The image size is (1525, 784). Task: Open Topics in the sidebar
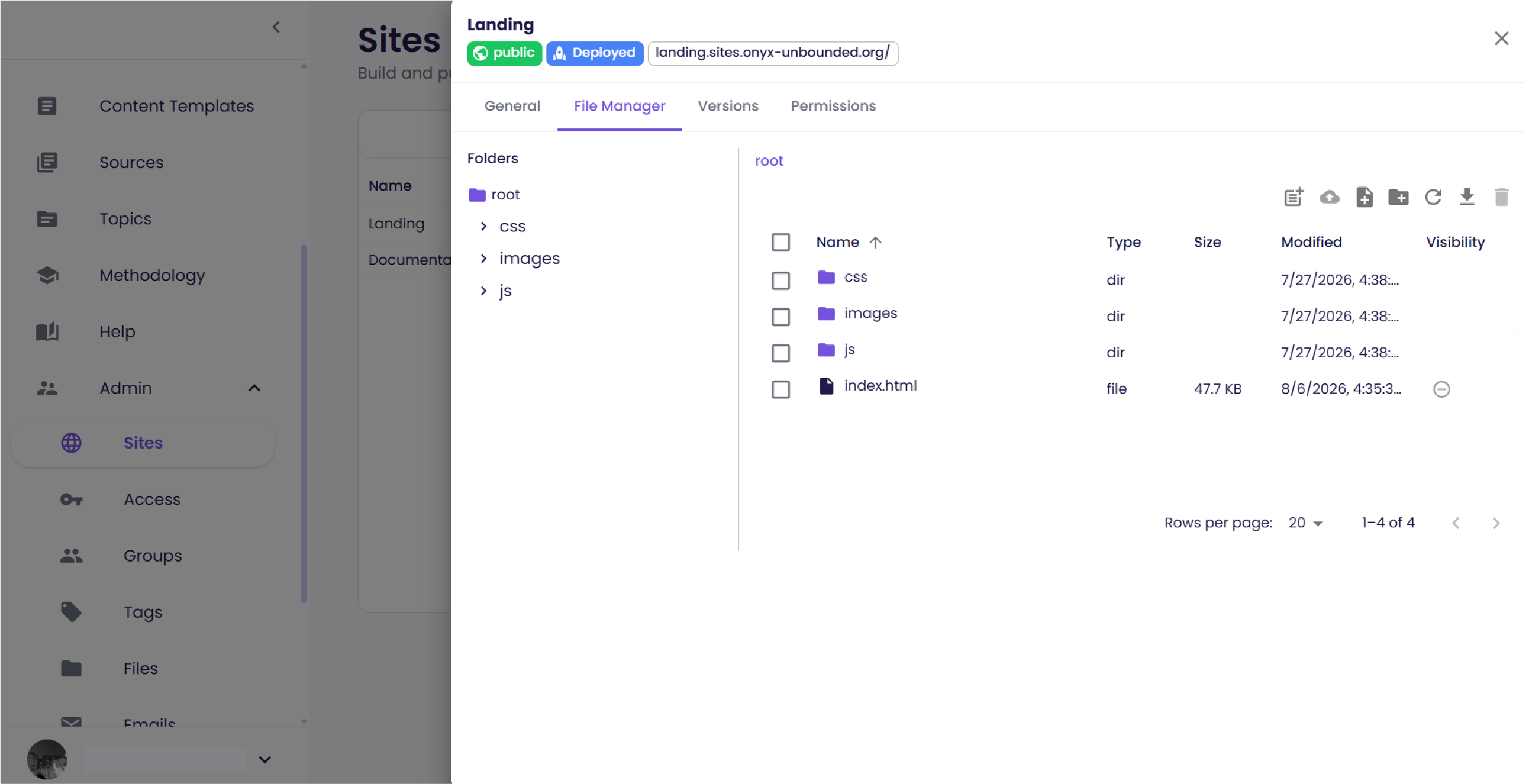pyautogui.click(x=125, y=219)
